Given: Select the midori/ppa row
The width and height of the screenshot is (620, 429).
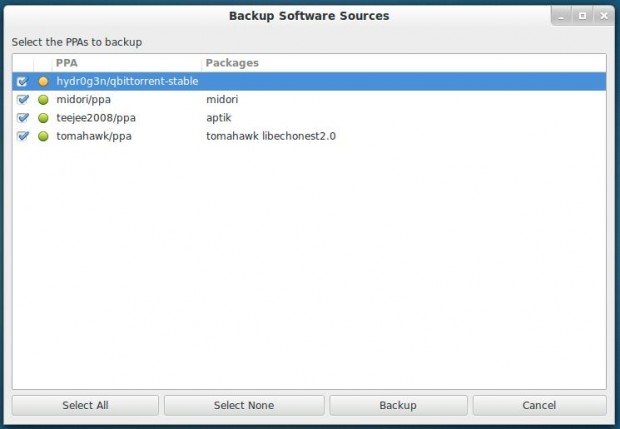Looking at the screenshot, I should click(x=309, y=100).
